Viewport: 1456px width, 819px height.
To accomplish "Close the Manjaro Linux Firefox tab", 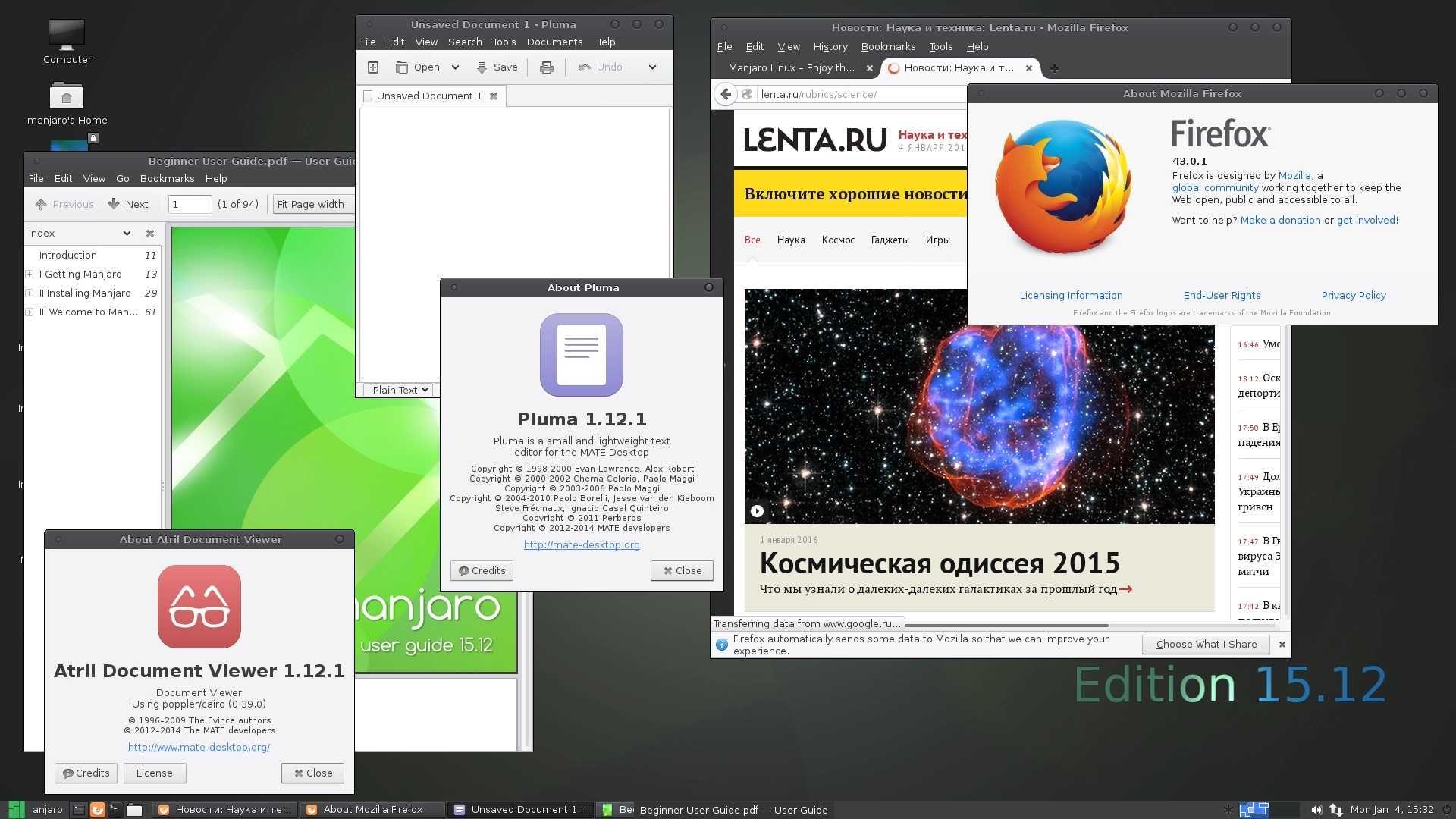I will pyautogui.click(x=870, y=68).
